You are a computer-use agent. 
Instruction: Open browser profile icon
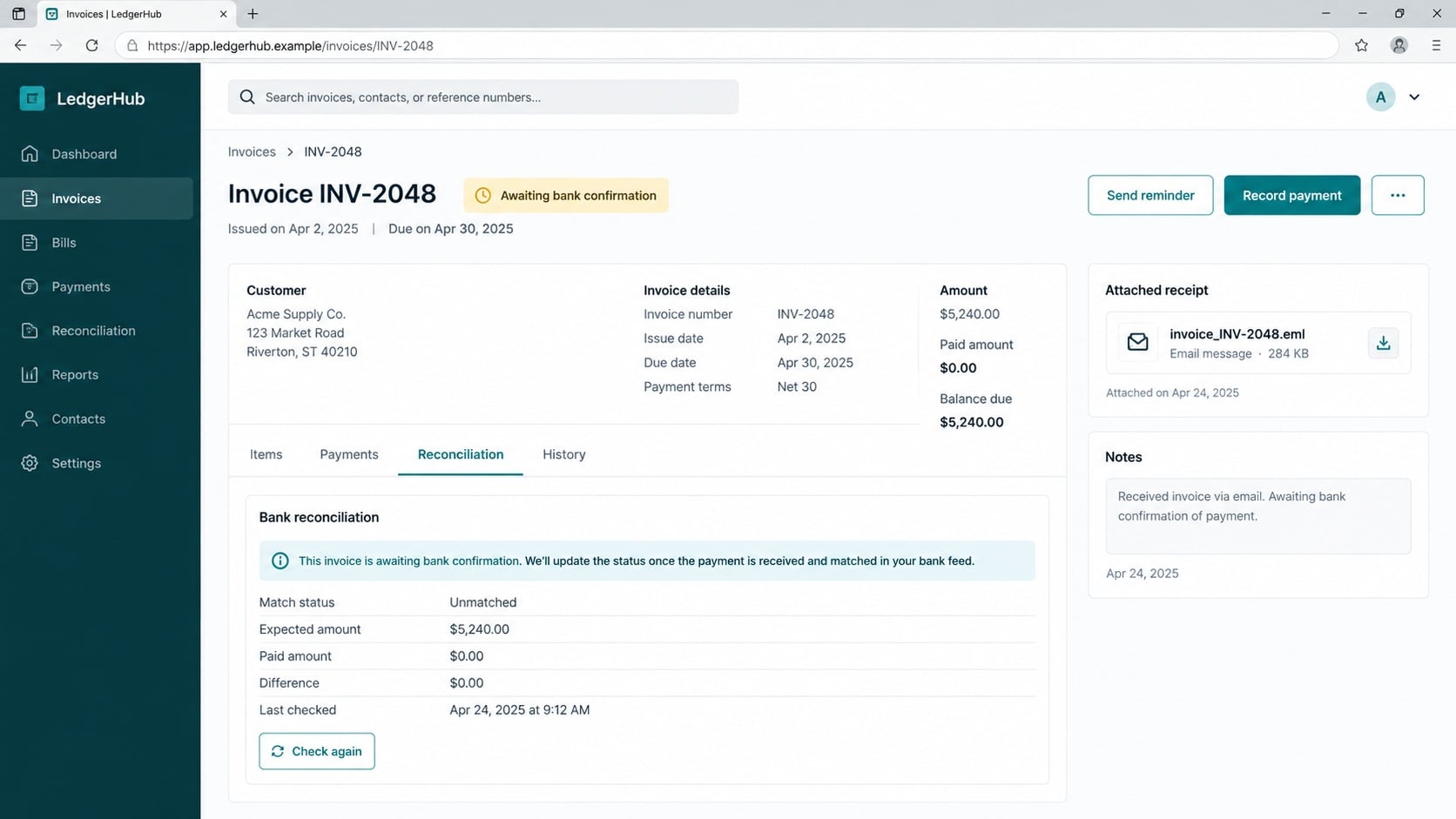[x=1399, y=45]
